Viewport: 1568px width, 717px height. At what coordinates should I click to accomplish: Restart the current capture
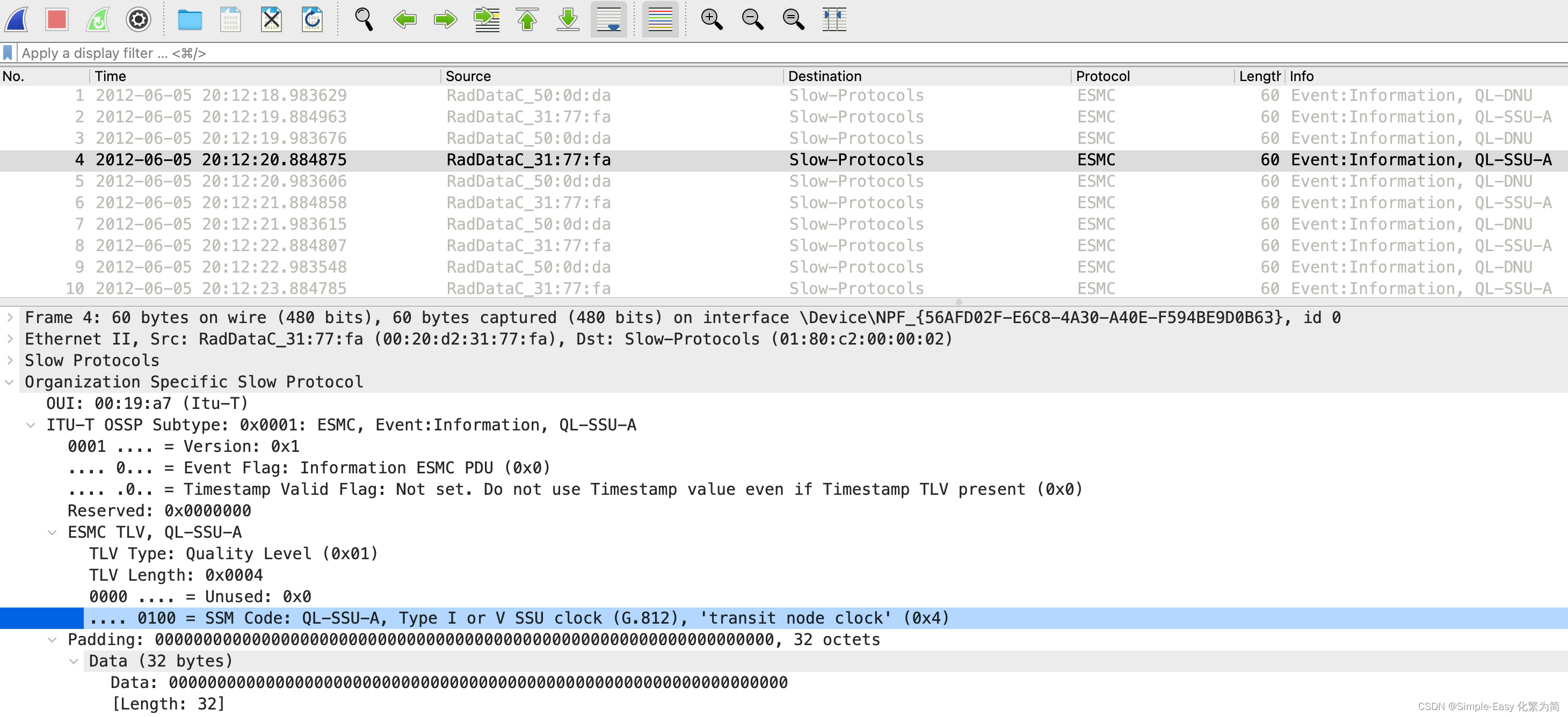[x=97, y=19]
